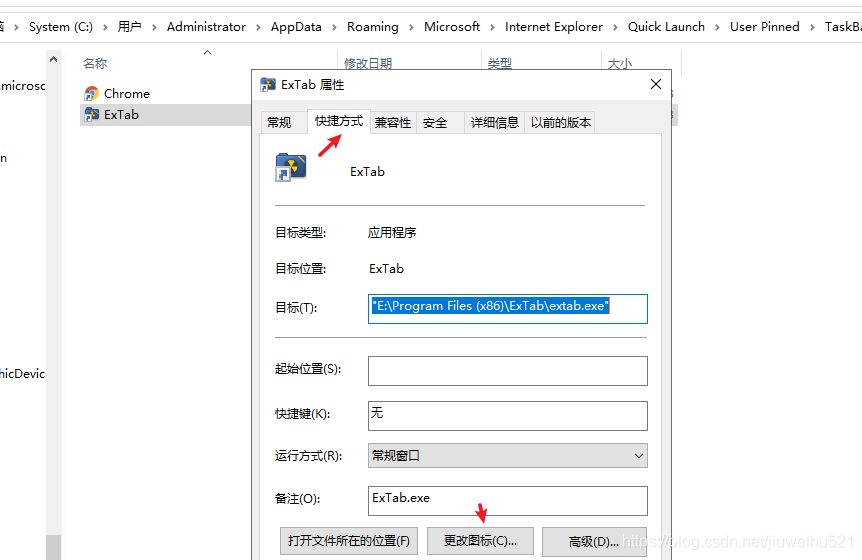
Task: Click the 备注(O) input field
Action: (507, 501)
